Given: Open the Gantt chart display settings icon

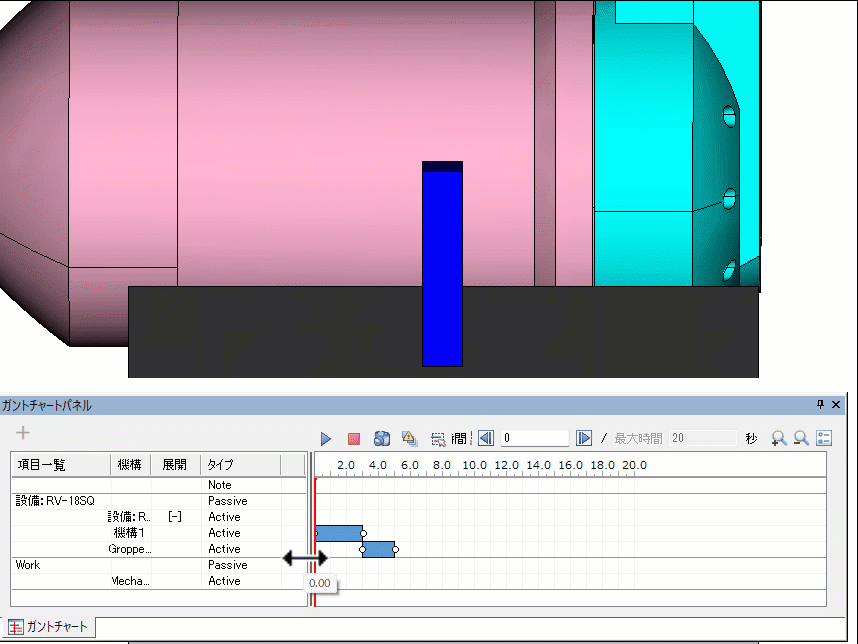Looking at the screenshot, I should (824, 439).
